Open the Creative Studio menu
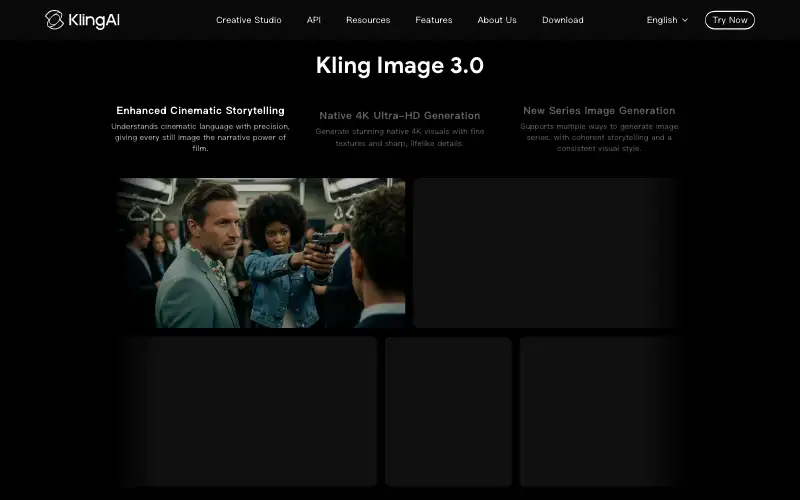The height and width of the screenshot is (500, 800). [248, 20]
